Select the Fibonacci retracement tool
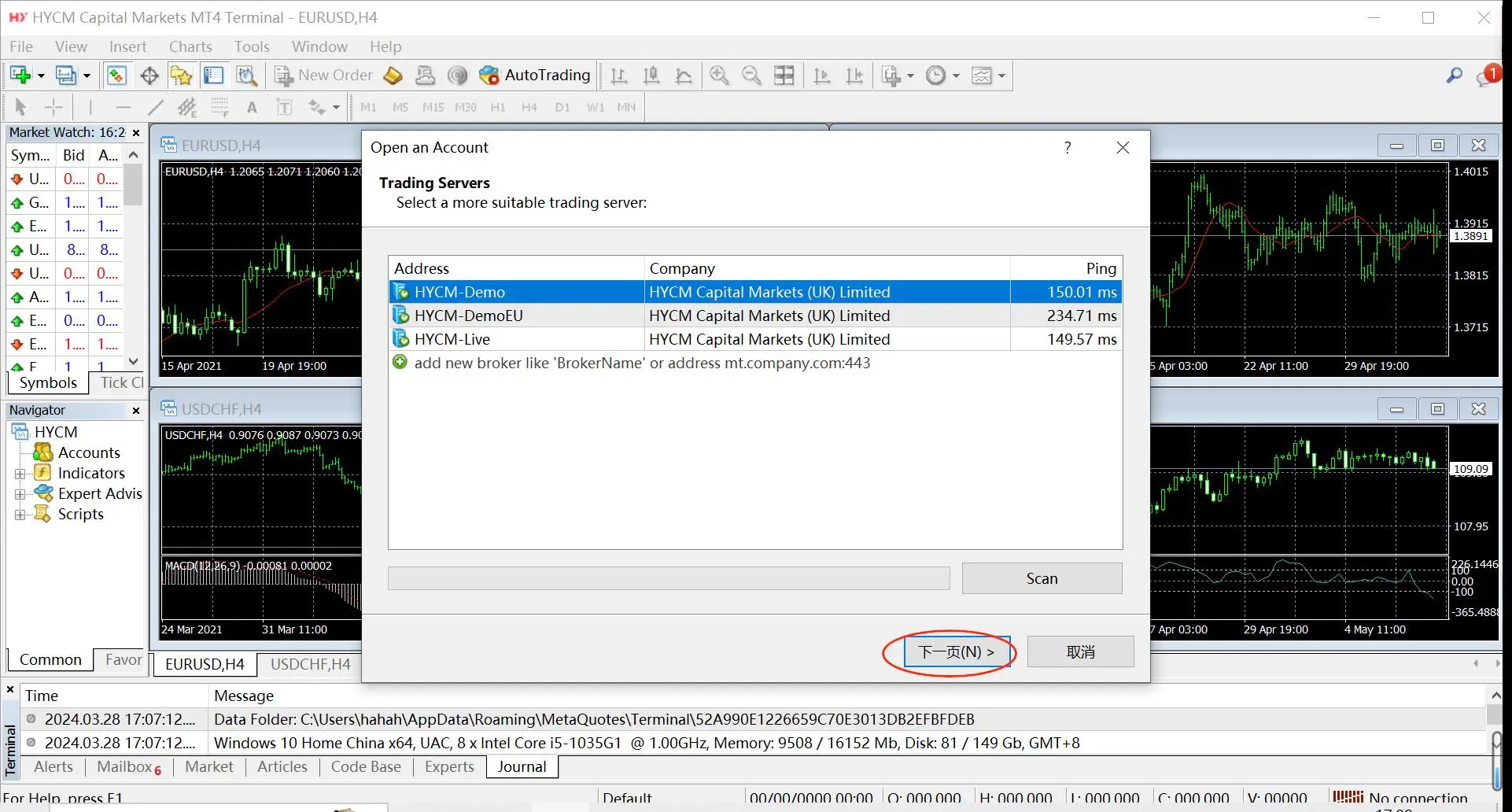Screen dimensions: 1512x812 pyautogui.click(x=219, y=107)
